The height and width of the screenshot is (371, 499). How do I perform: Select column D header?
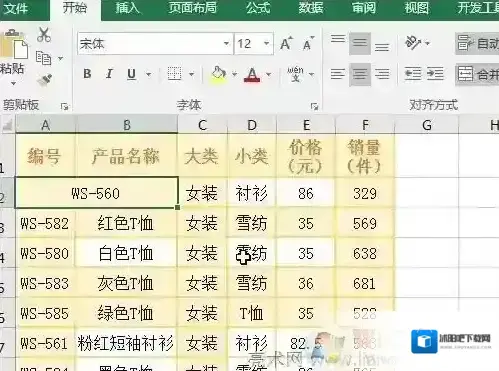click(252, 125)
